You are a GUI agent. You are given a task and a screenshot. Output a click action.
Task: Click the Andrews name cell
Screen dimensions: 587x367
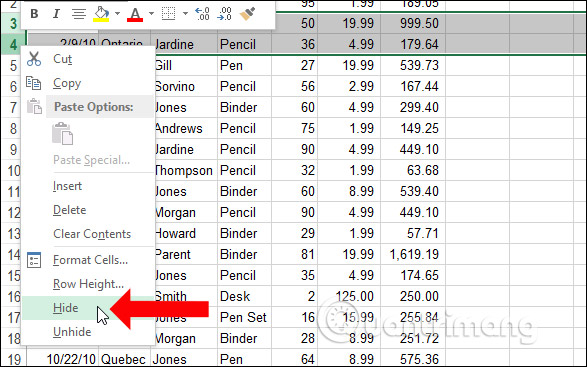184,128
